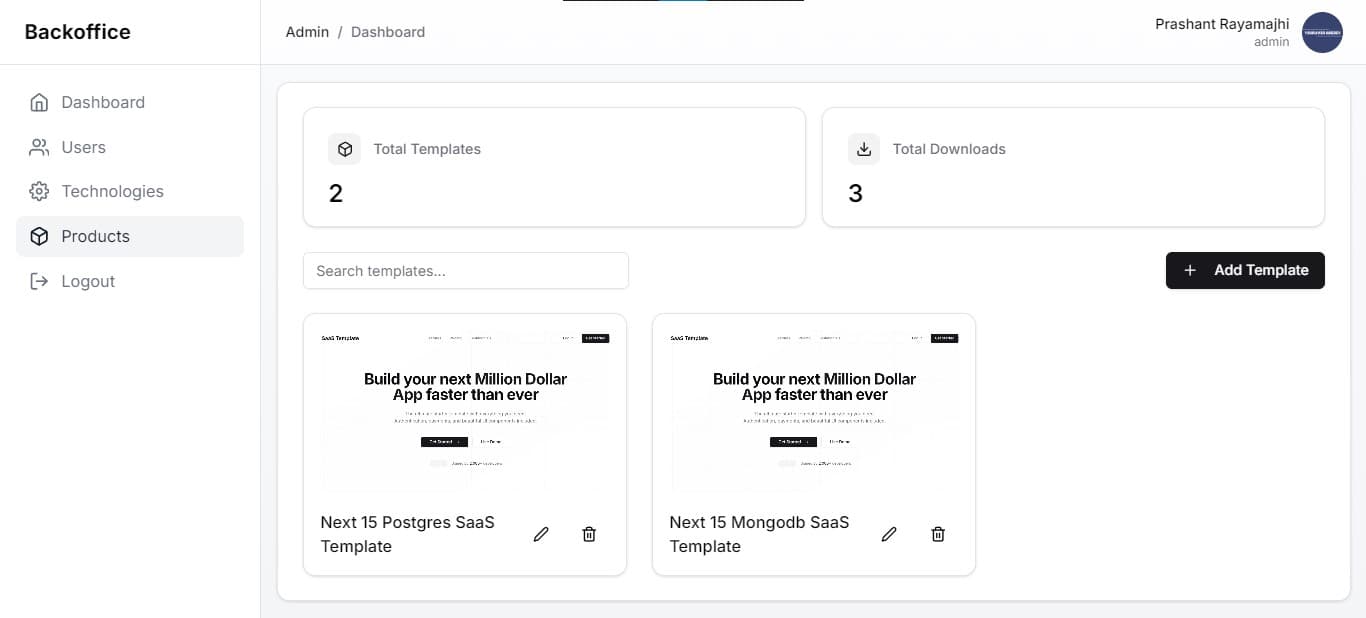Viewport: 1366px width, 618px height.
Task: Click the search templates input field
Action: [x=465, y=270]
